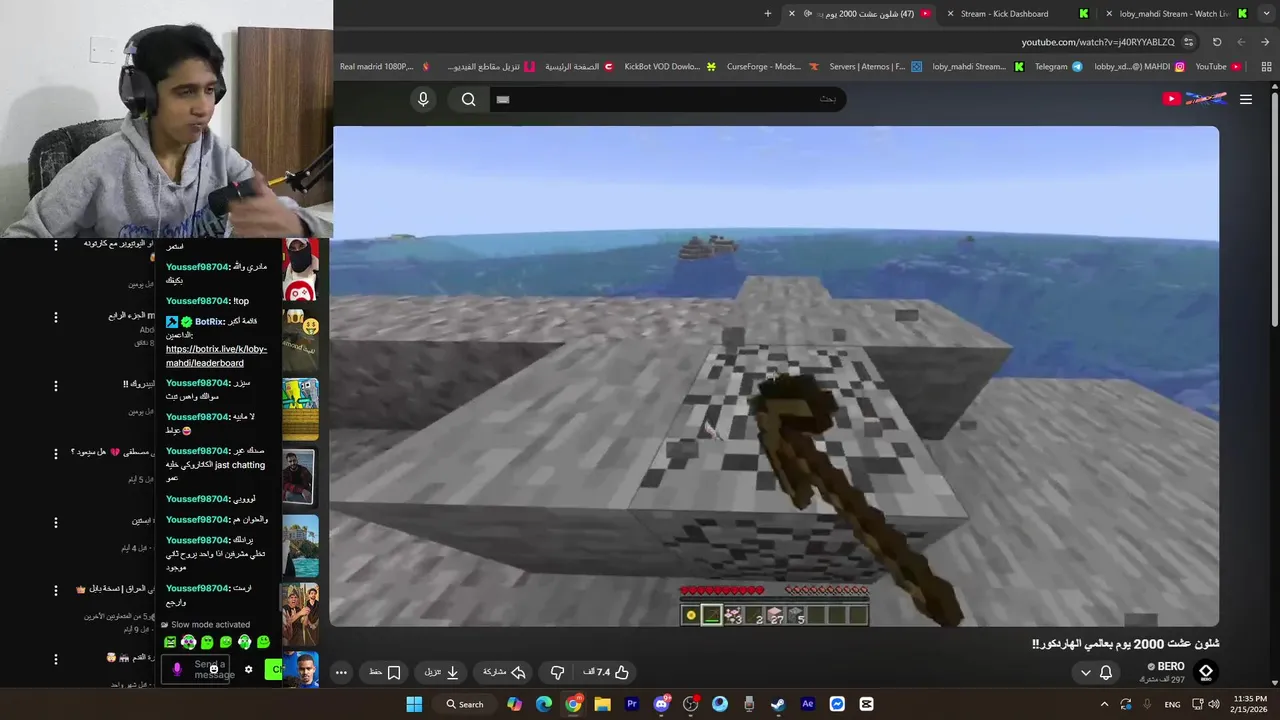Open Adobe After Effects from taskbar

(808, 704)
